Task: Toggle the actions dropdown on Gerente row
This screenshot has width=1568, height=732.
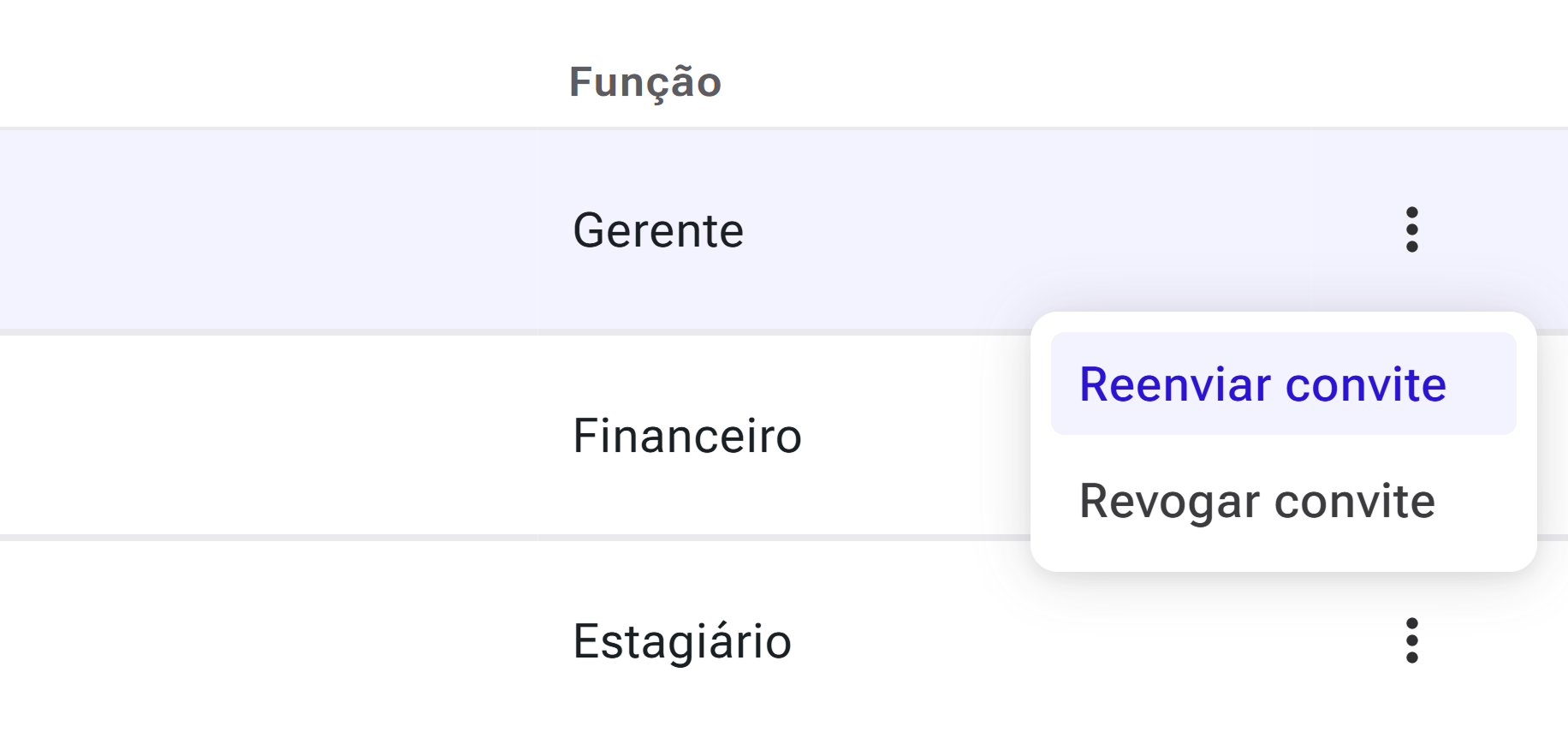Action: (x=1411, y=229)
